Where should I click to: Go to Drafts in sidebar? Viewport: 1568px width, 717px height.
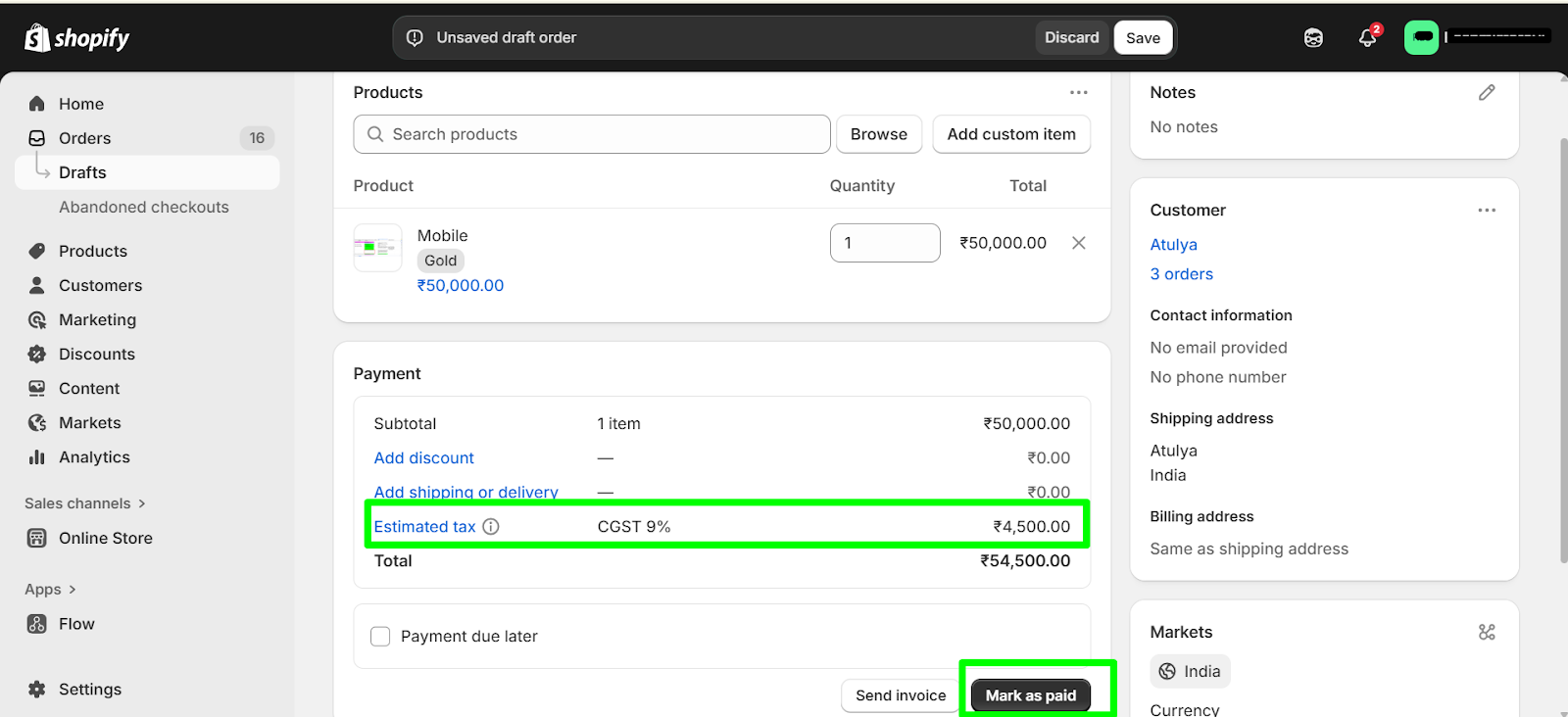pyautogui.click(x=82, y=172)
